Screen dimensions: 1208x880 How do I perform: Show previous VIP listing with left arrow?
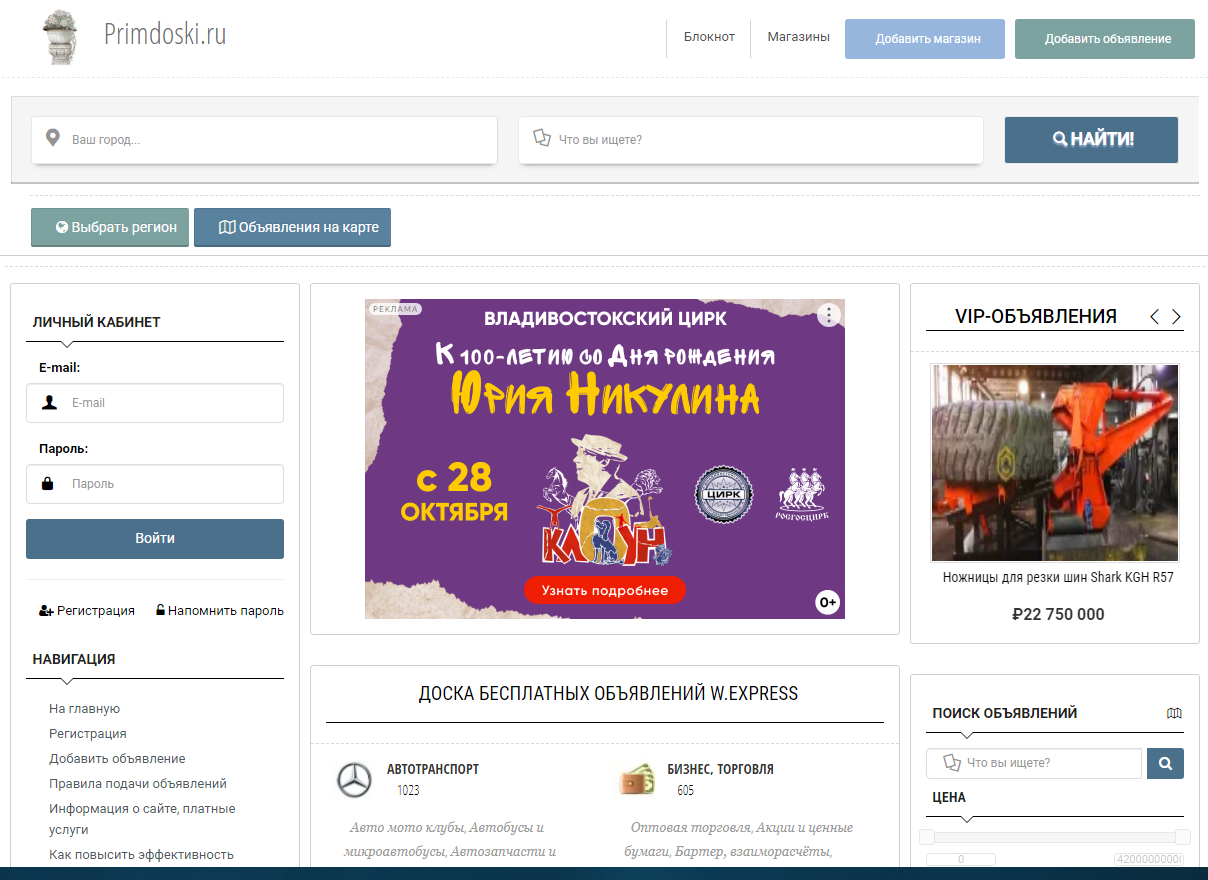1154,317
